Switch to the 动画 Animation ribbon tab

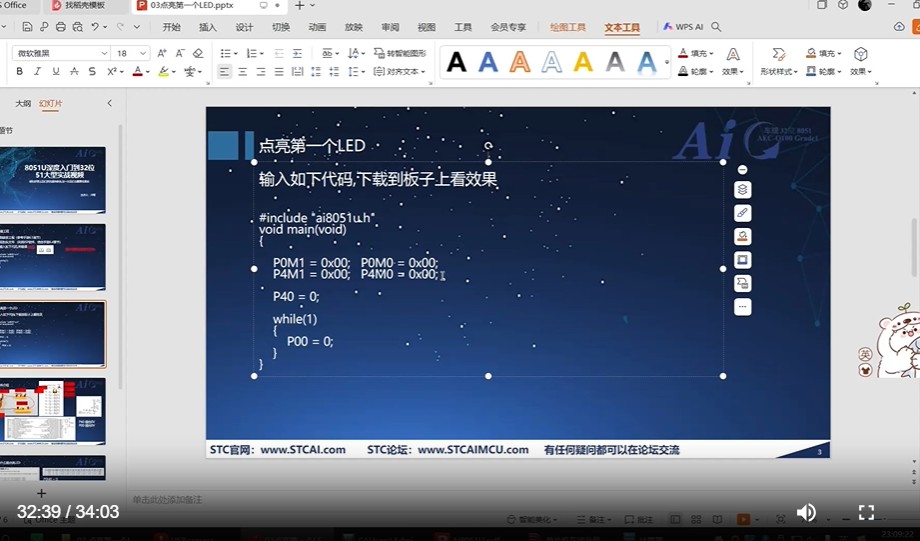pyautogui.click(x=317, y=27)
